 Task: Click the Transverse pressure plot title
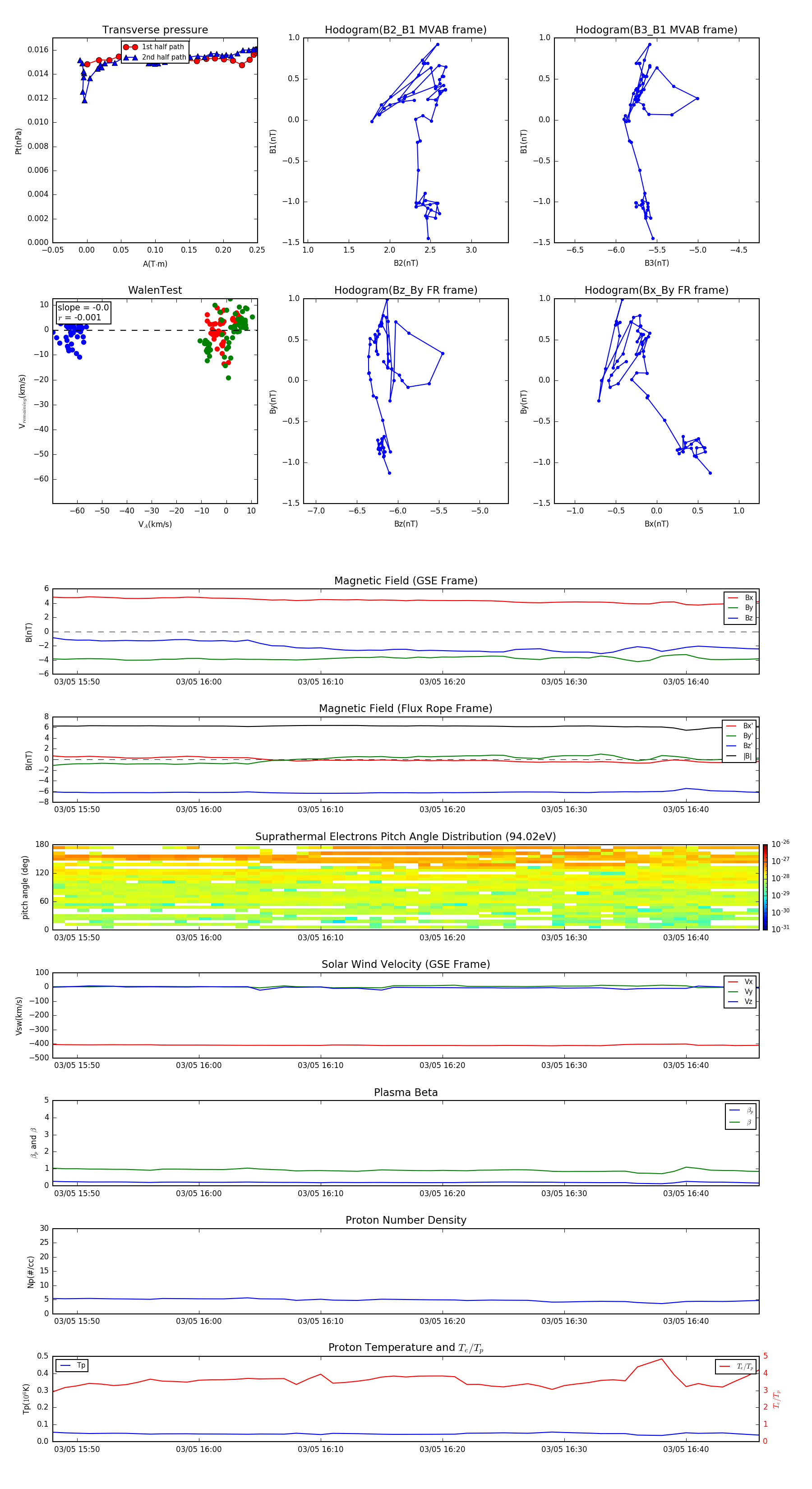click(155, 30)
